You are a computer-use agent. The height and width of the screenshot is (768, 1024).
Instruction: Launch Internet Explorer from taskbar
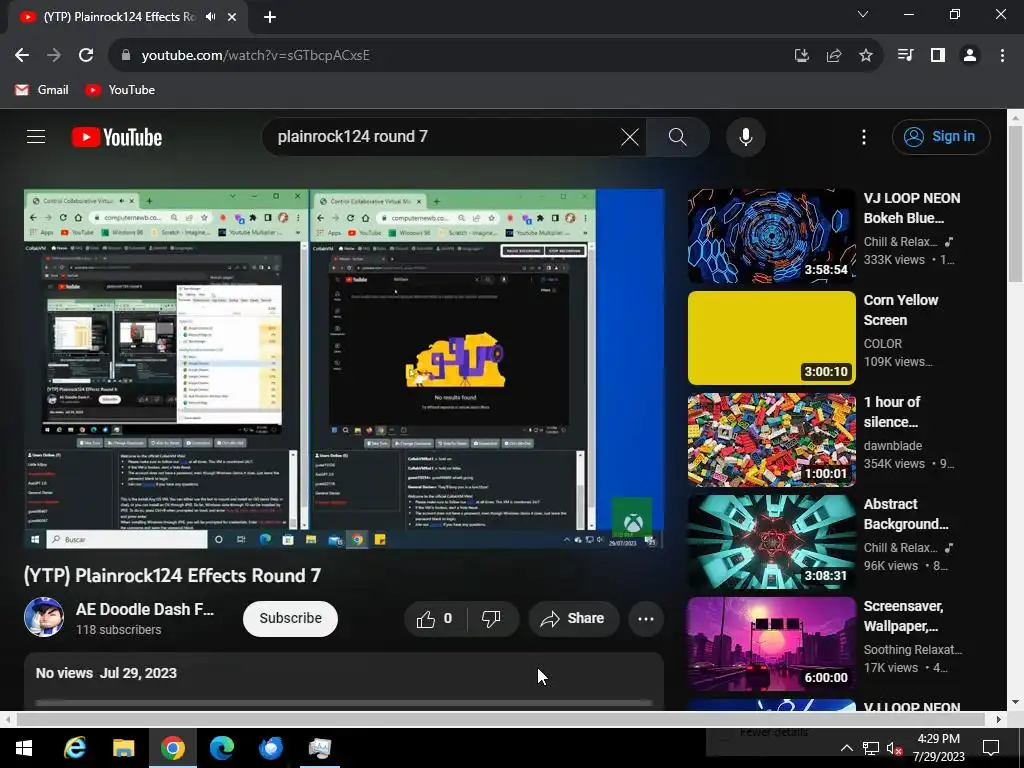coord(74,748)
